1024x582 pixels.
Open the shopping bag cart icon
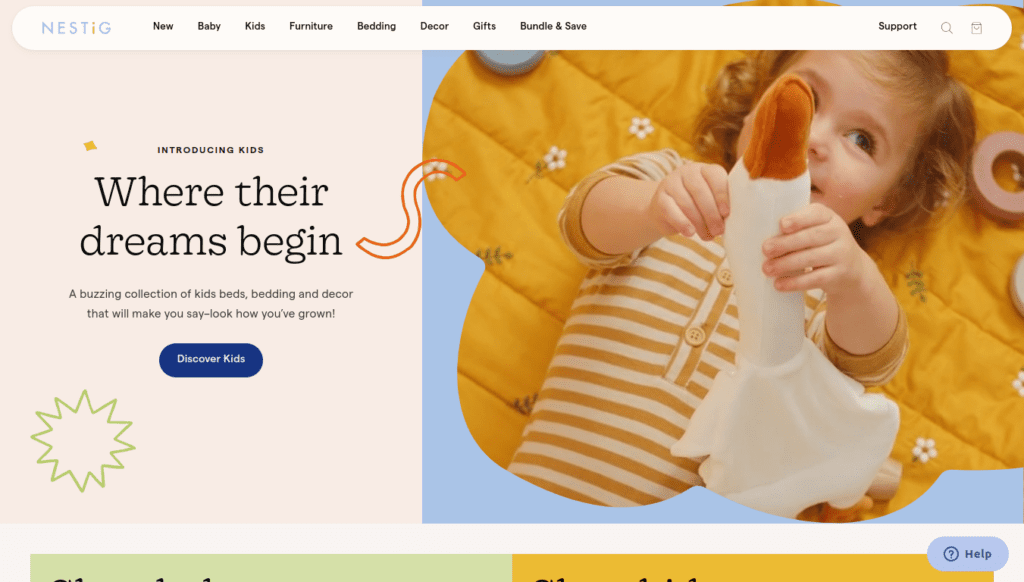coord(976,27)
